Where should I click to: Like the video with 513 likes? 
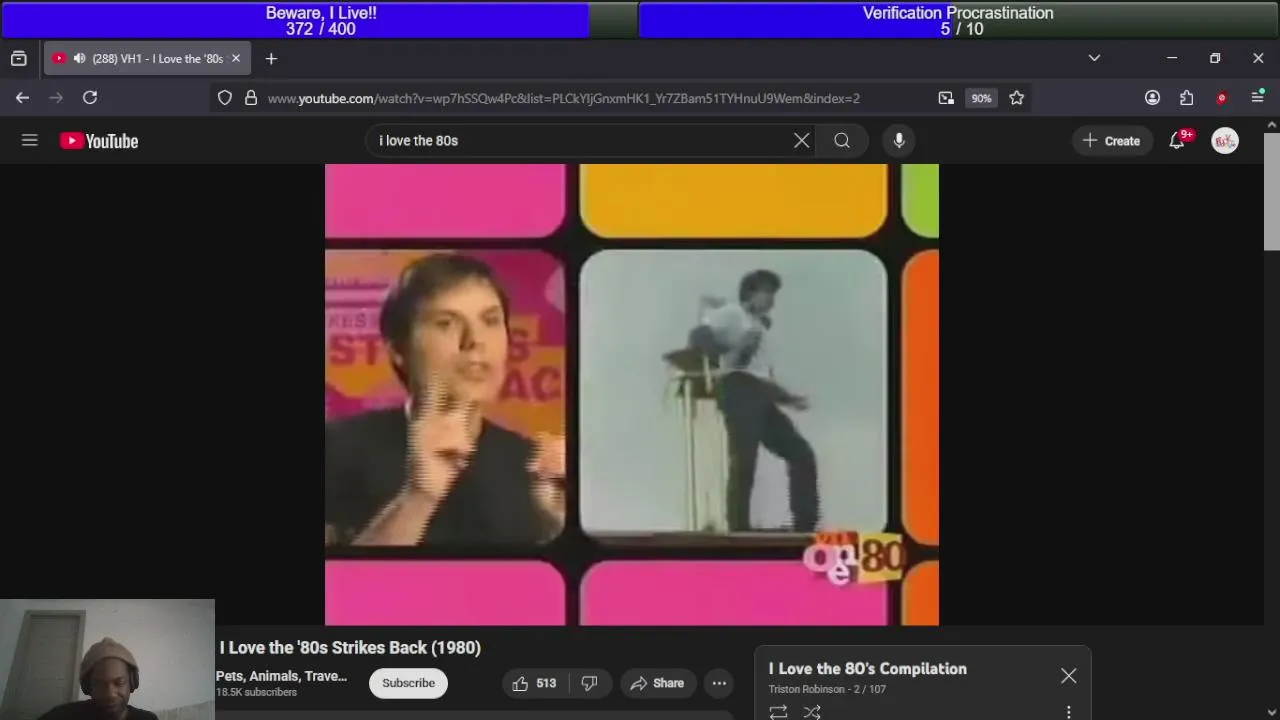tap(534, 683)
